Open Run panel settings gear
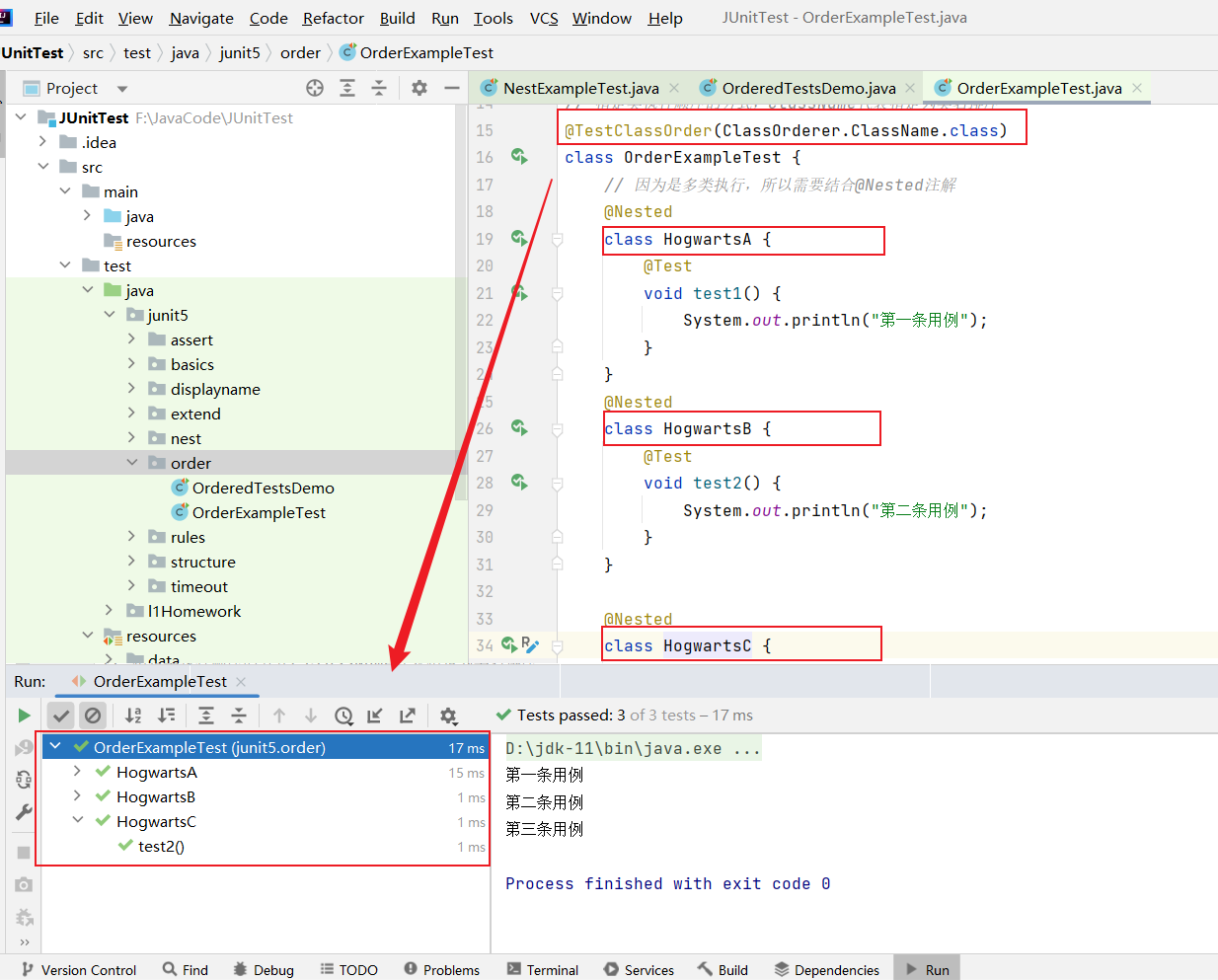1218x980 pixels. [x=448, y=716]
